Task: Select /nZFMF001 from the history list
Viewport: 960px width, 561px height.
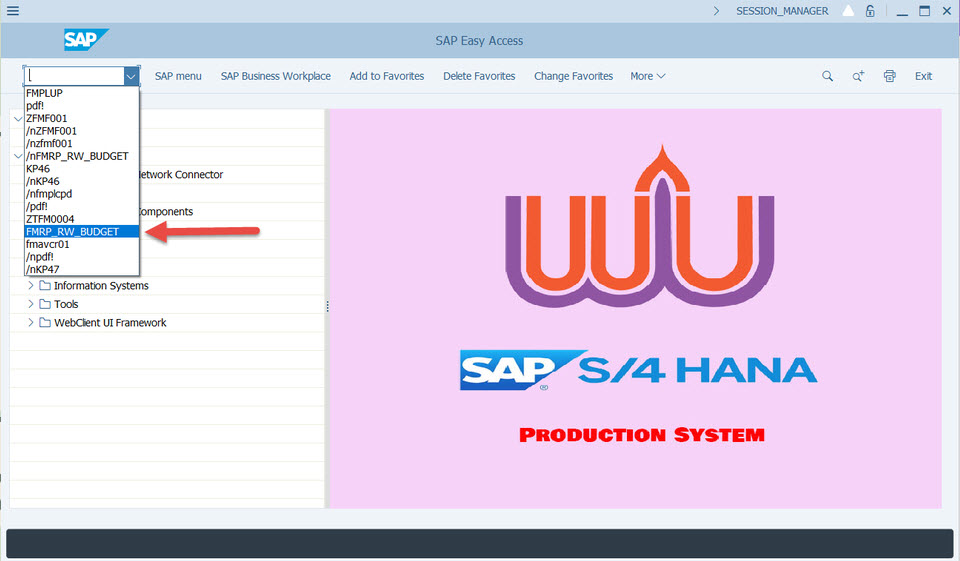Action: coord(82,131)
